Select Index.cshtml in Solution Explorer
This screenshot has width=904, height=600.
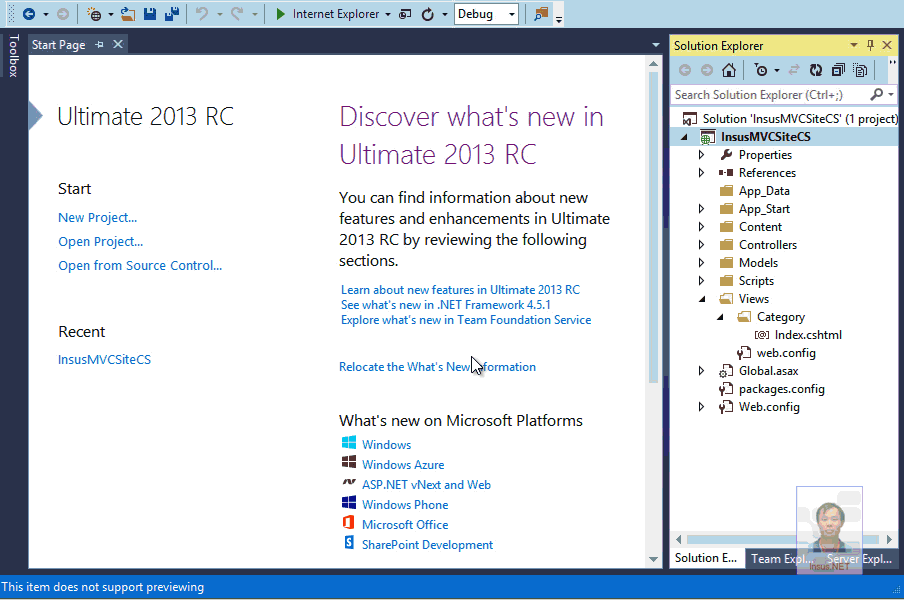pos(808,335)
